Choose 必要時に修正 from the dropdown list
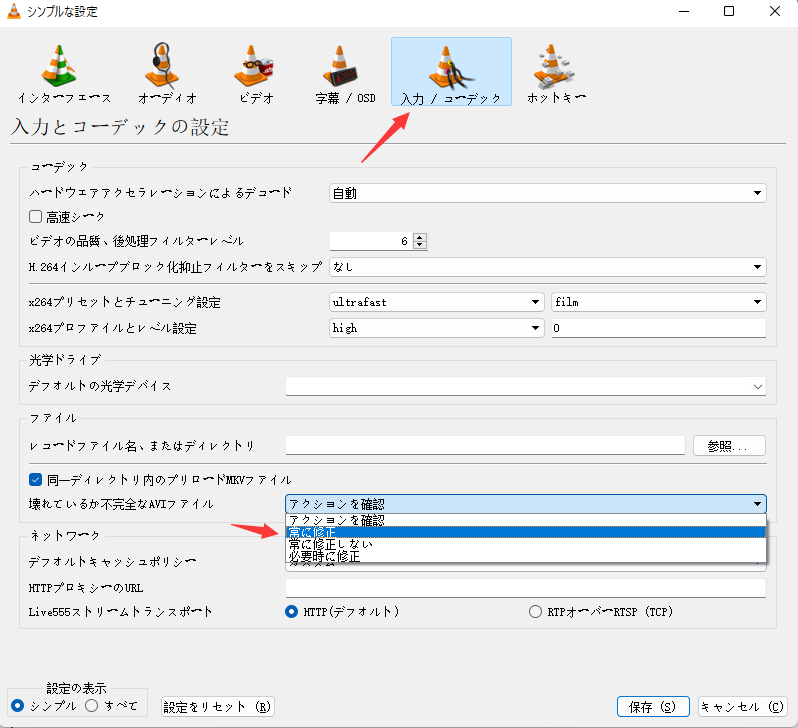798x728 pixels. tap(325, 556)
